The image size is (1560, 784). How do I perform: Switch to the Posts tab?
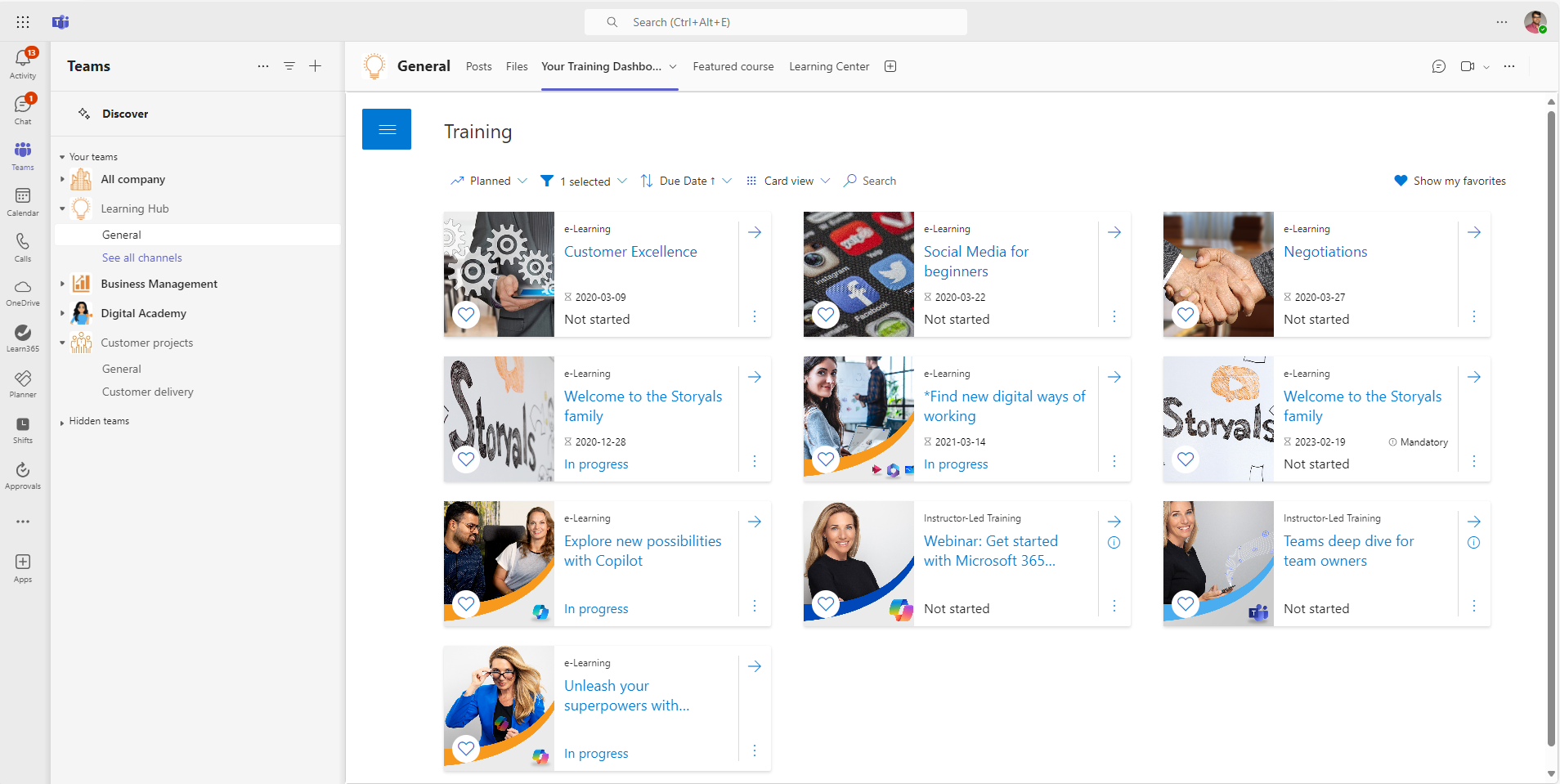click(478, 66)
